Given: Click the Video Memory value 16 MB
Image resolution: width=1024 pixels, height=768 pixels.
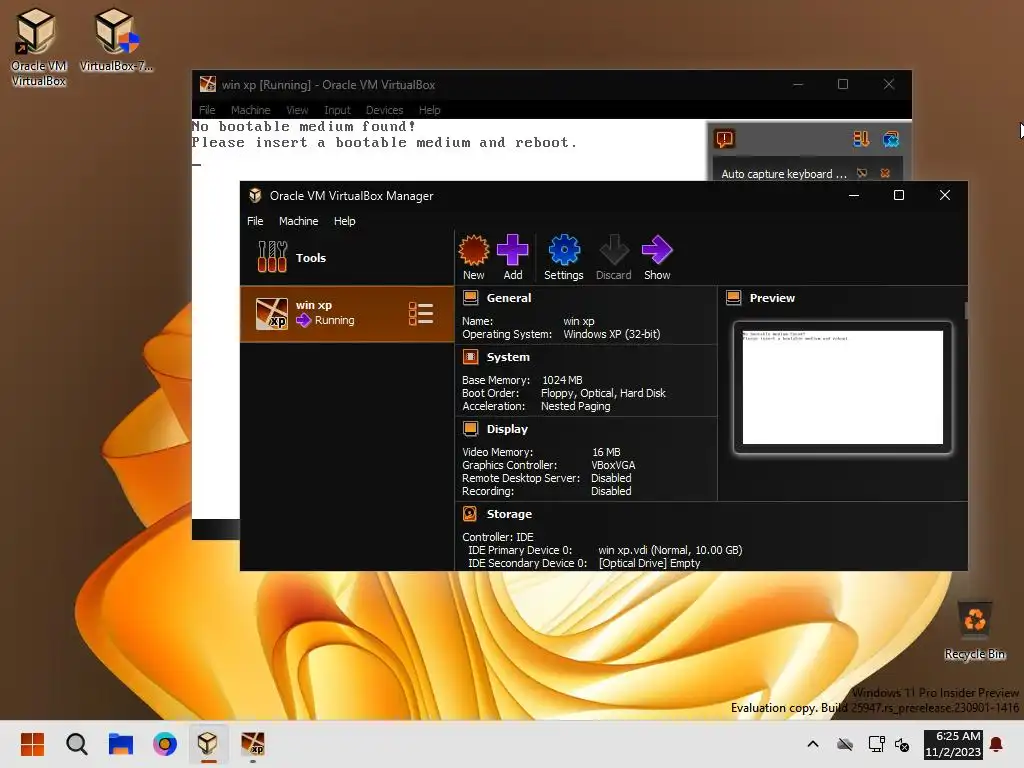Looking at the screenshot, I should 606,452.
